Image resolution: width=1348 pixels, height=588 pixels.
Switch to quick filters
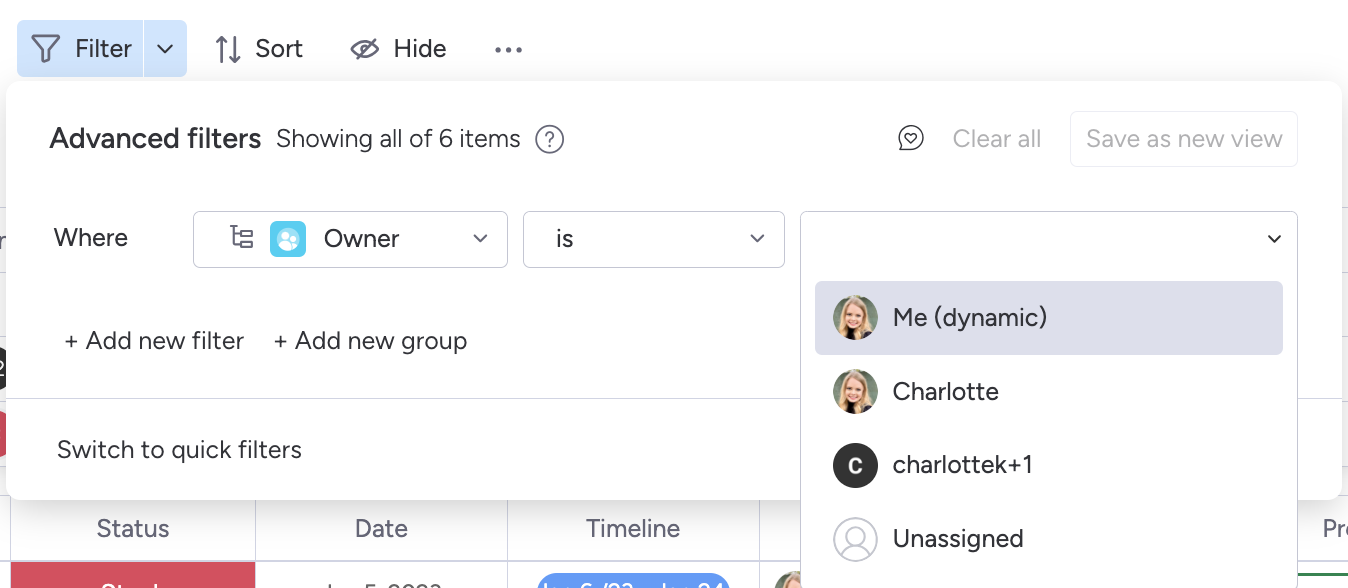(x=179, y=450)
